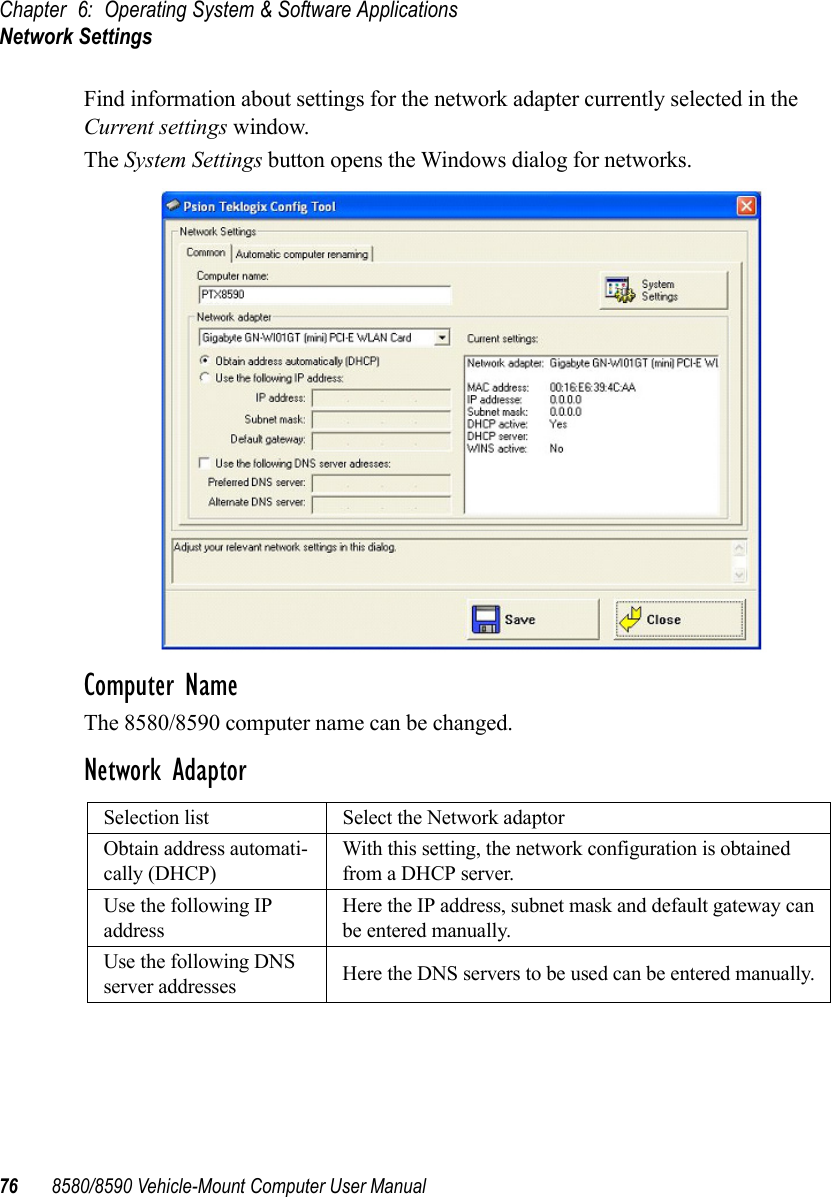831x1197 pixels.
Task: Click the DHCP active Yes entry
Action: point(517,424)
